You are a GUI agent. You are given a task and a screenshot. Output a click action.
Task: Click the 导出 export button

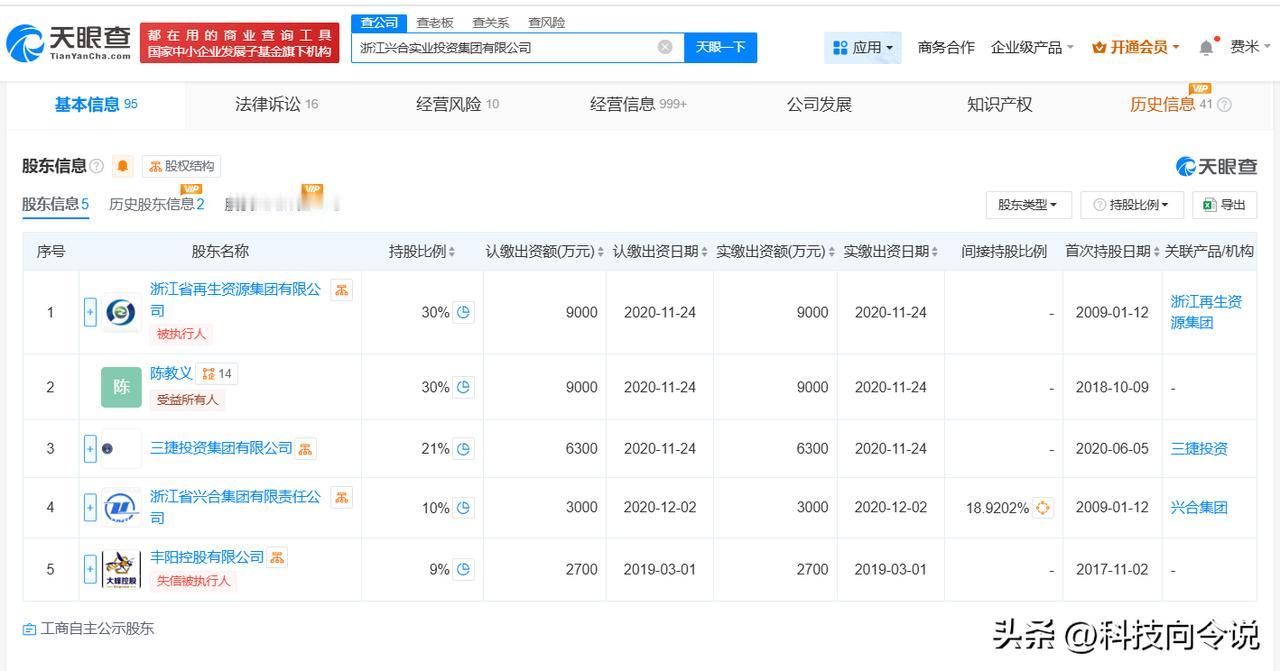coord(1224,205)
